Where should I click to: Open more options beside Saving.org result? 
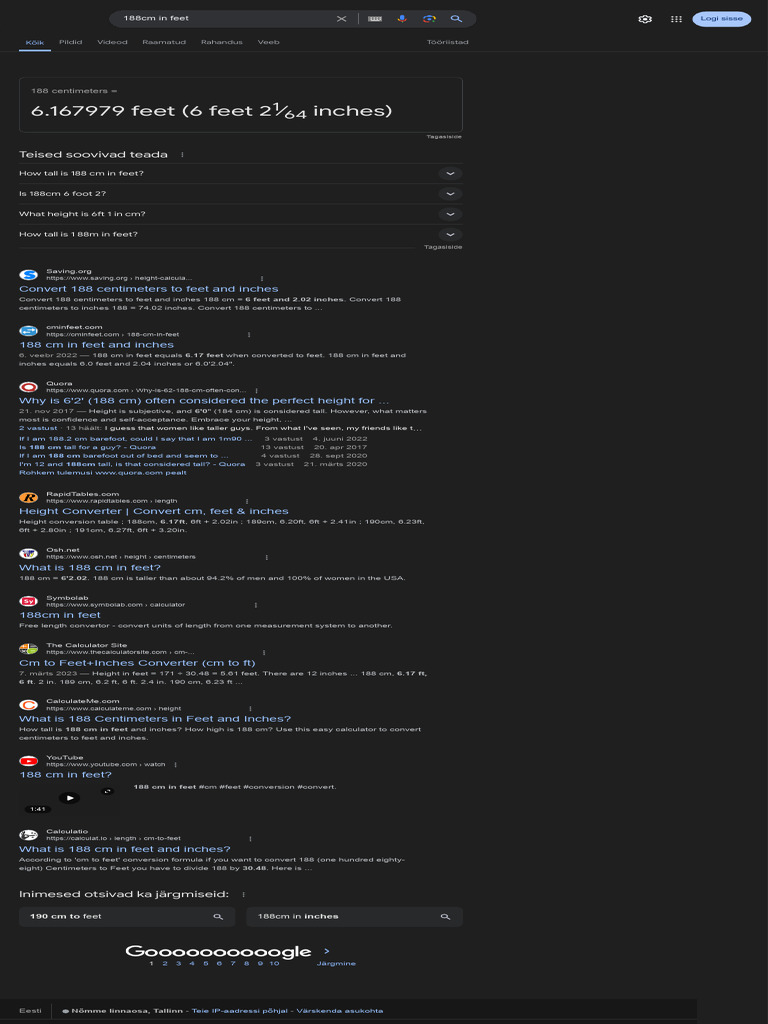(262, 278)
